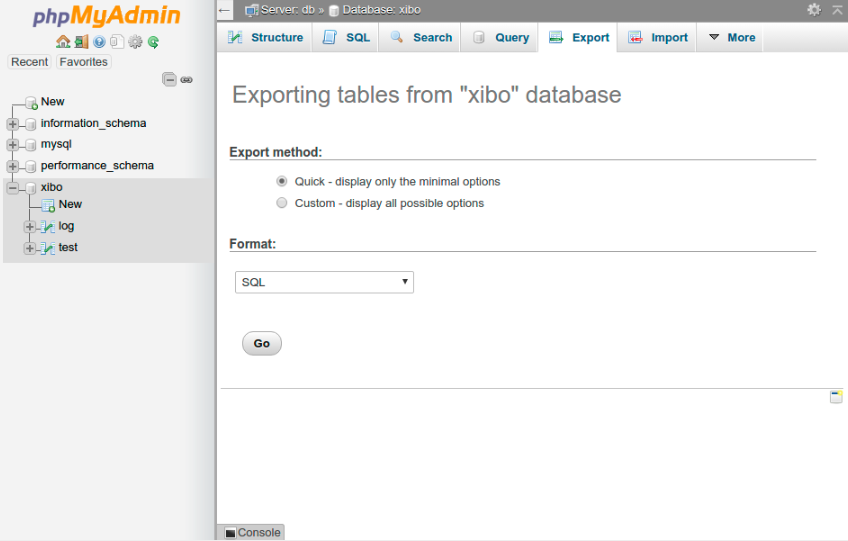
Task: Open phpMyAdmin documentation help icon
Action: pos(99,42)
